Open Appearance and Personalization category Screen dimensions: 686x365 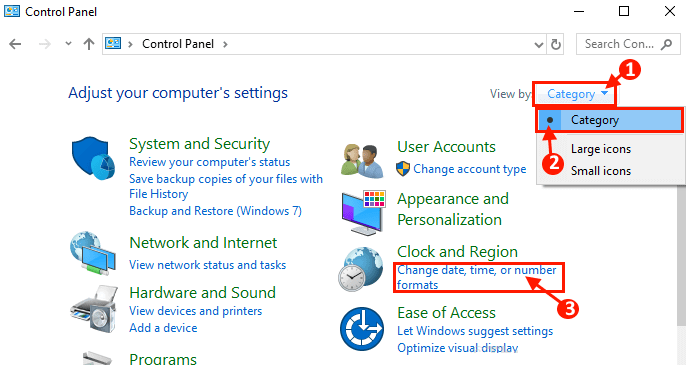(x=453, y=209)
